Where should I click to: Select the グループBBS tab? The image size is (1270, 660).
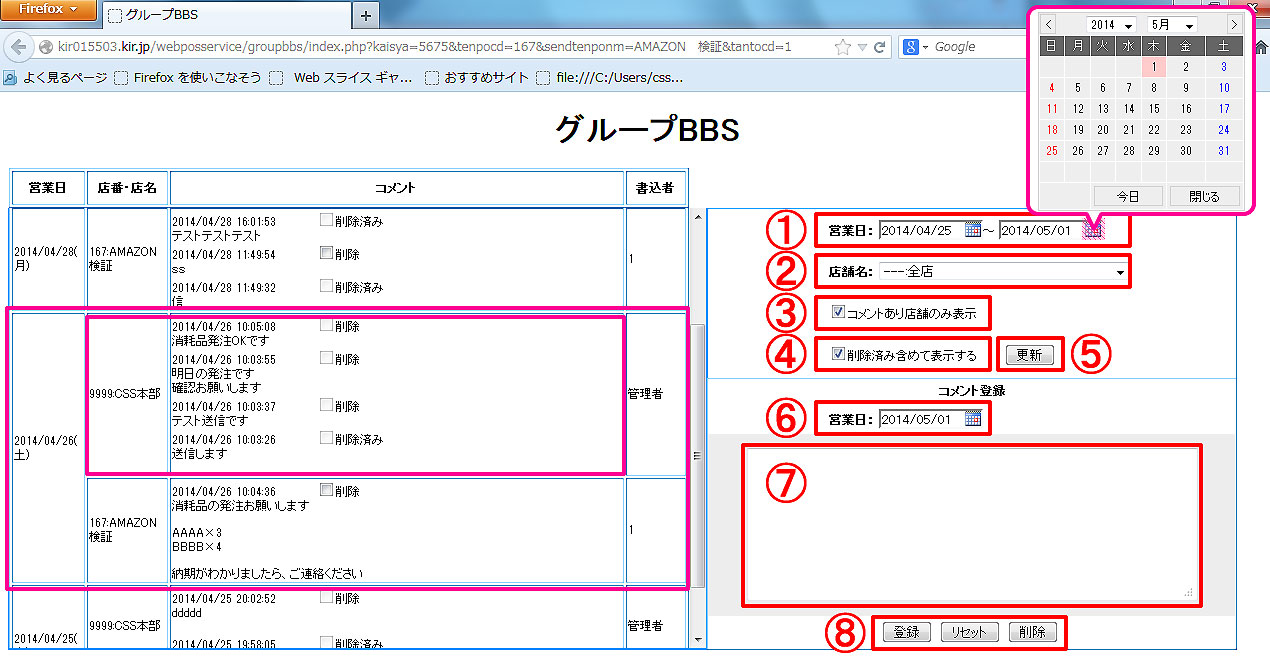[225, 16]
